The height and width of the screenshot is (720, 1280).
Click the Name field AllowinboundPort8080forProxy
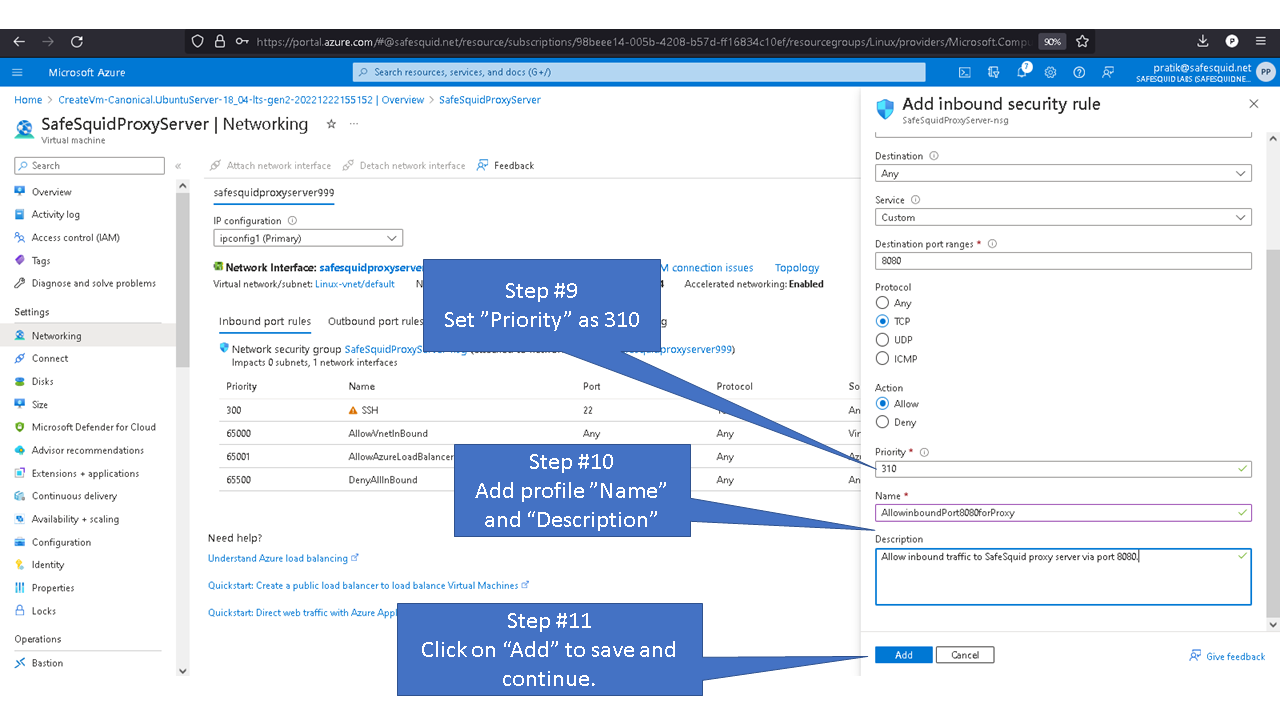(1063, 512)
